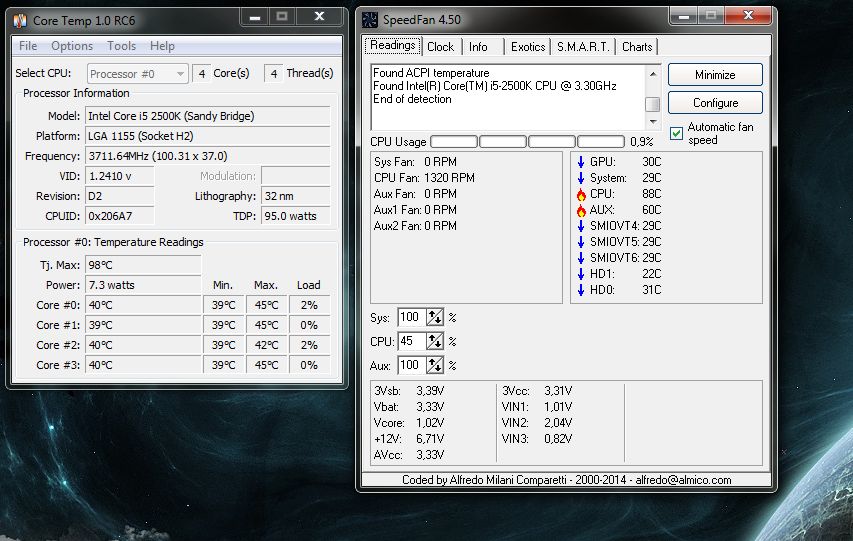
Task: Switch to the Charts tab
Action: 637,47
